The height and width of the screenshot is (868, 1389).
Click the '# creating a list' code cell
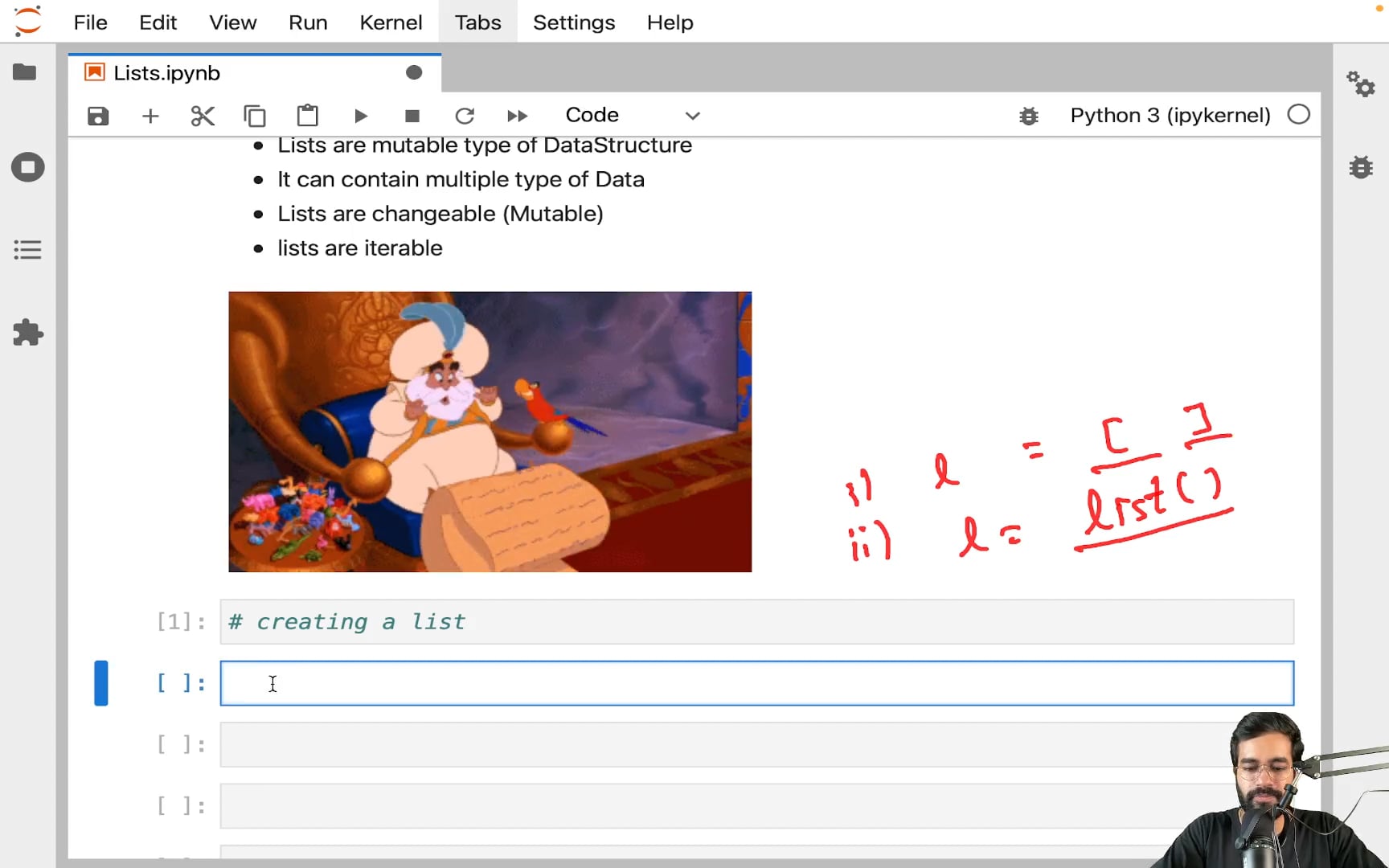click(x=756, y=621)
